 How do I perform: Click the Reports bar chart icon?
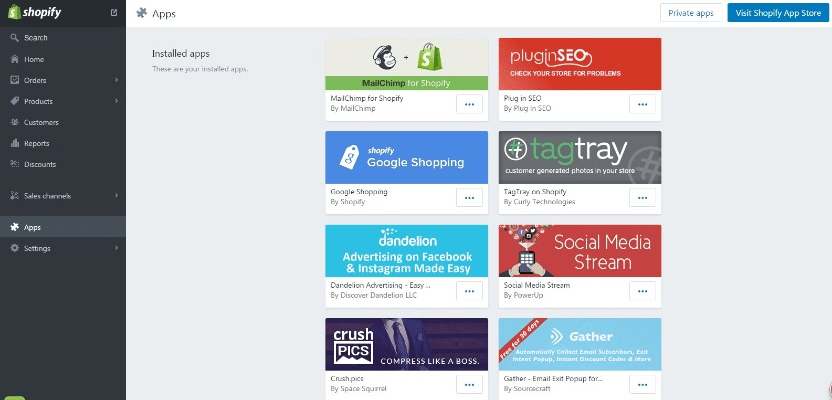point(14,143)
